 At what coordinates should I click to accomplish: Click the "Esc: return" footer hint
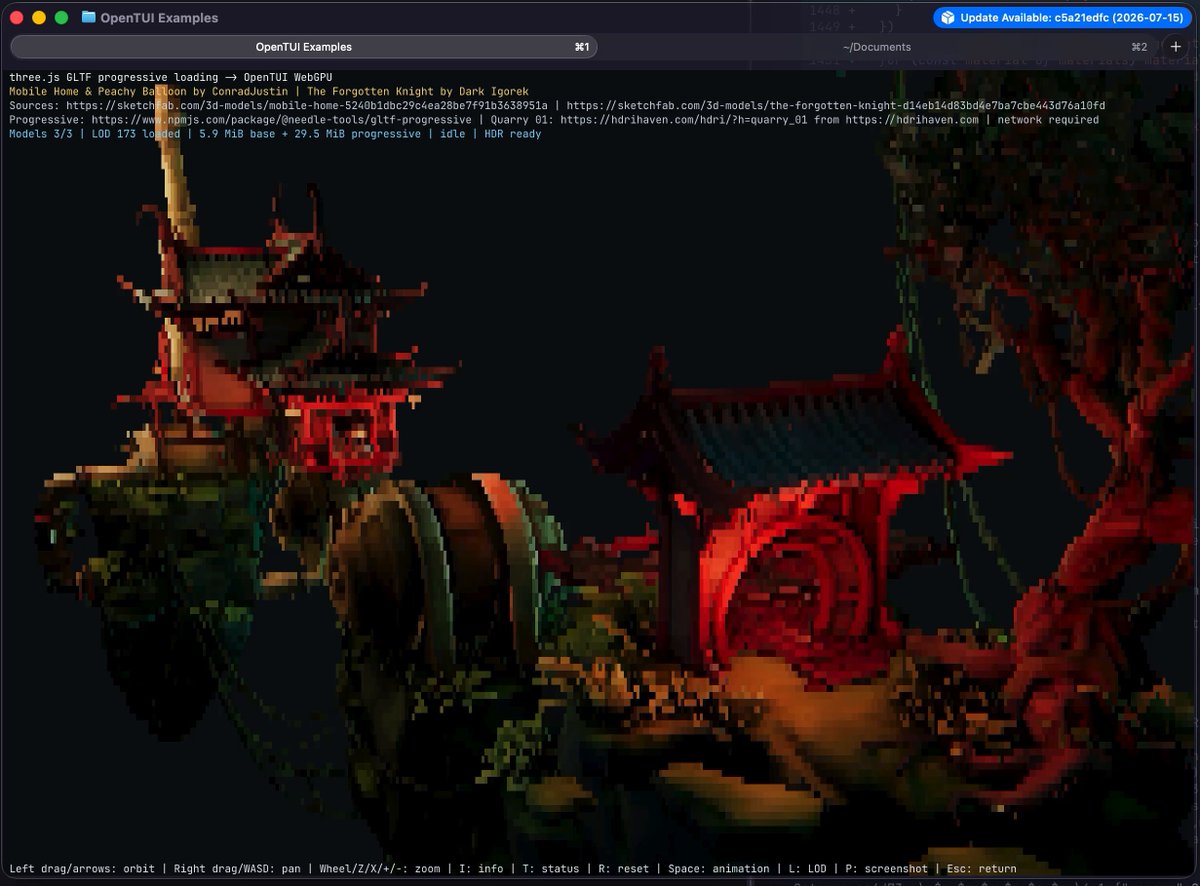click(x=981, y=869)
